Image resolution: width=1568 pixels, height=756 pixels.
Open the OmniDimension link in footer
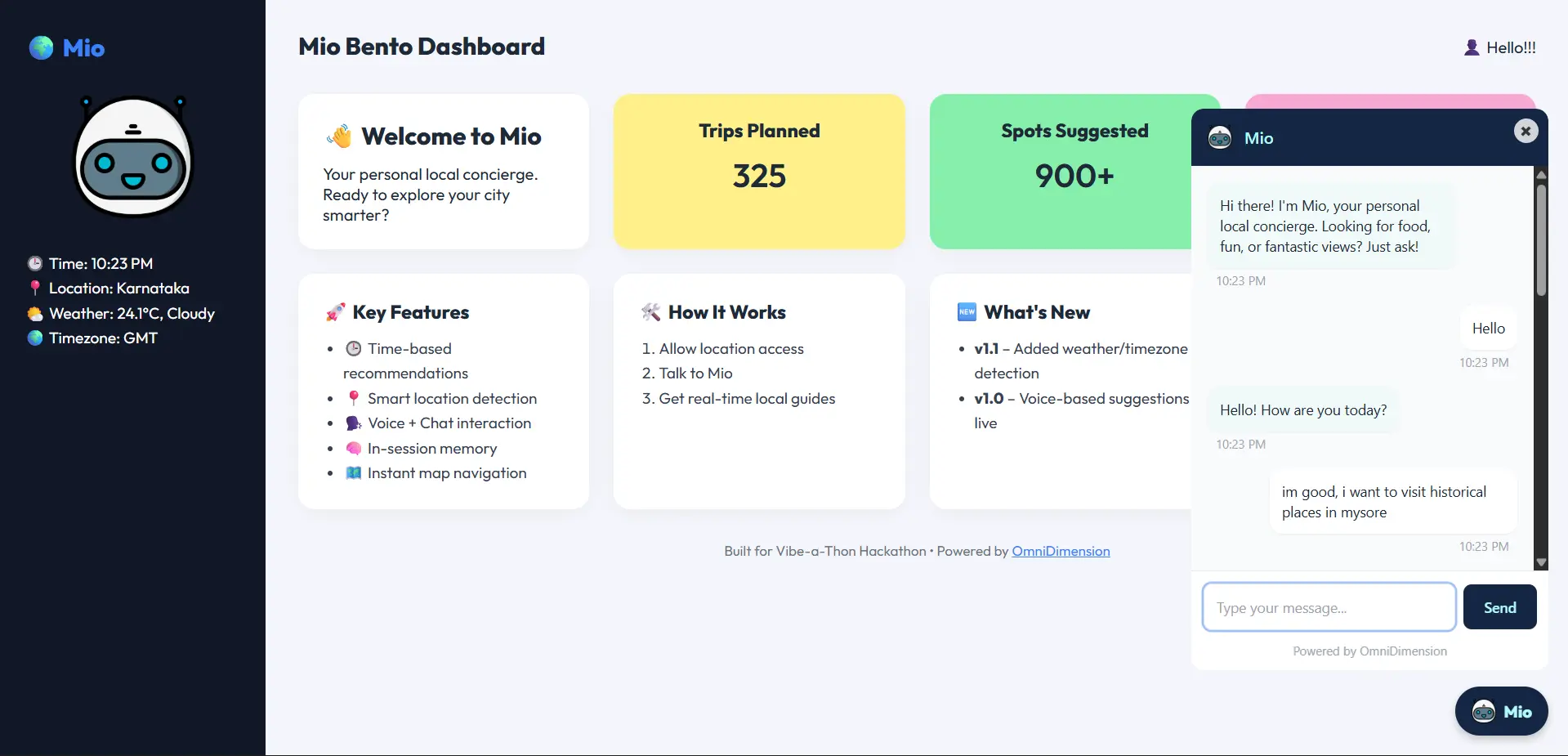click(1060, 551)
